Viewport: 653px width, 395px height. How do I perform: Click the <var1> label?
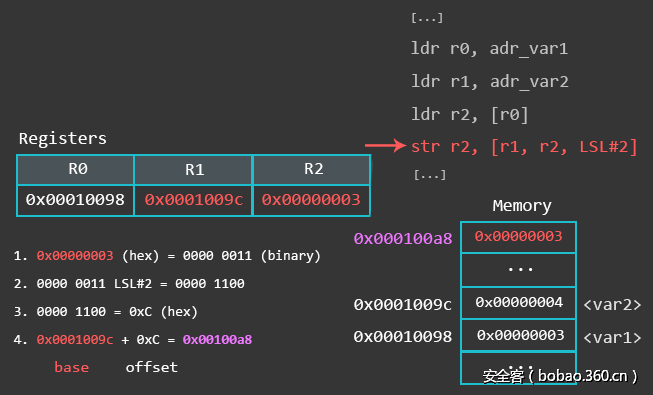612,338
